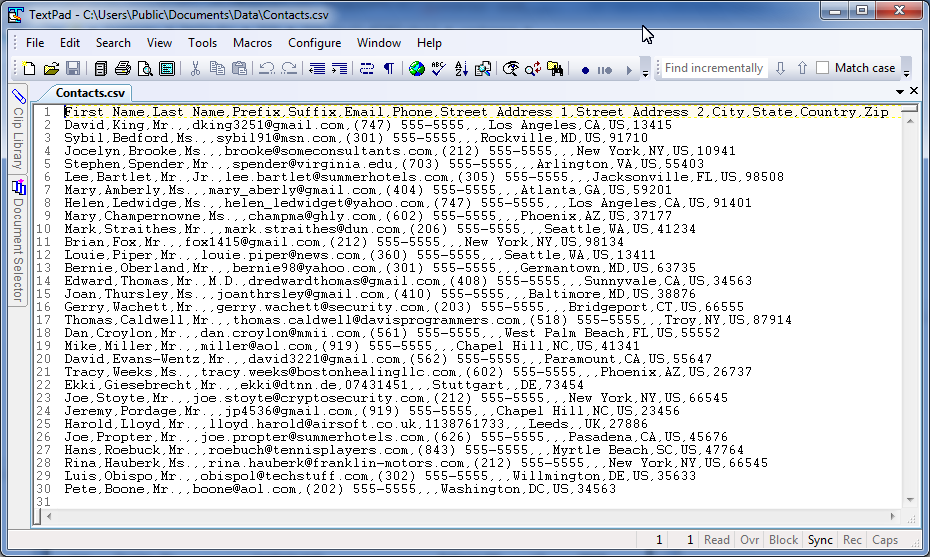The width and height of the screenshot is (930, 557).
Task: Open the File menu
Action: click(x=35, y=43)
